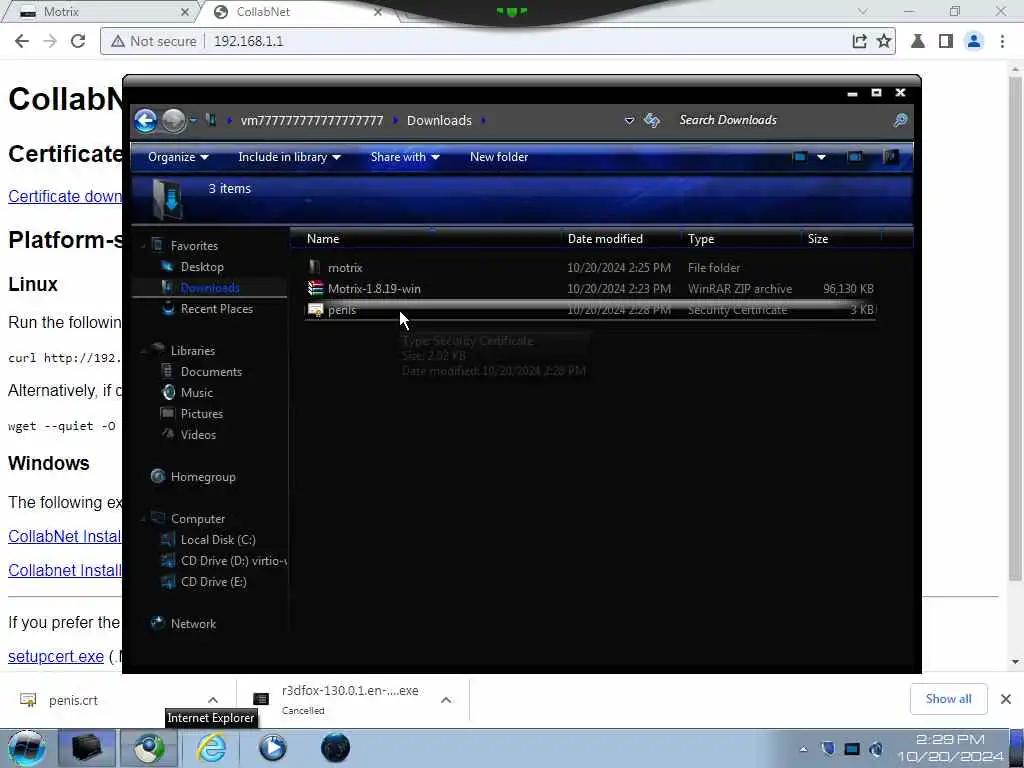The width and height of the screenshot is (1024, 768).
Task: Open Windows Media Player taskbar icon
Action: tap(273, 748)
